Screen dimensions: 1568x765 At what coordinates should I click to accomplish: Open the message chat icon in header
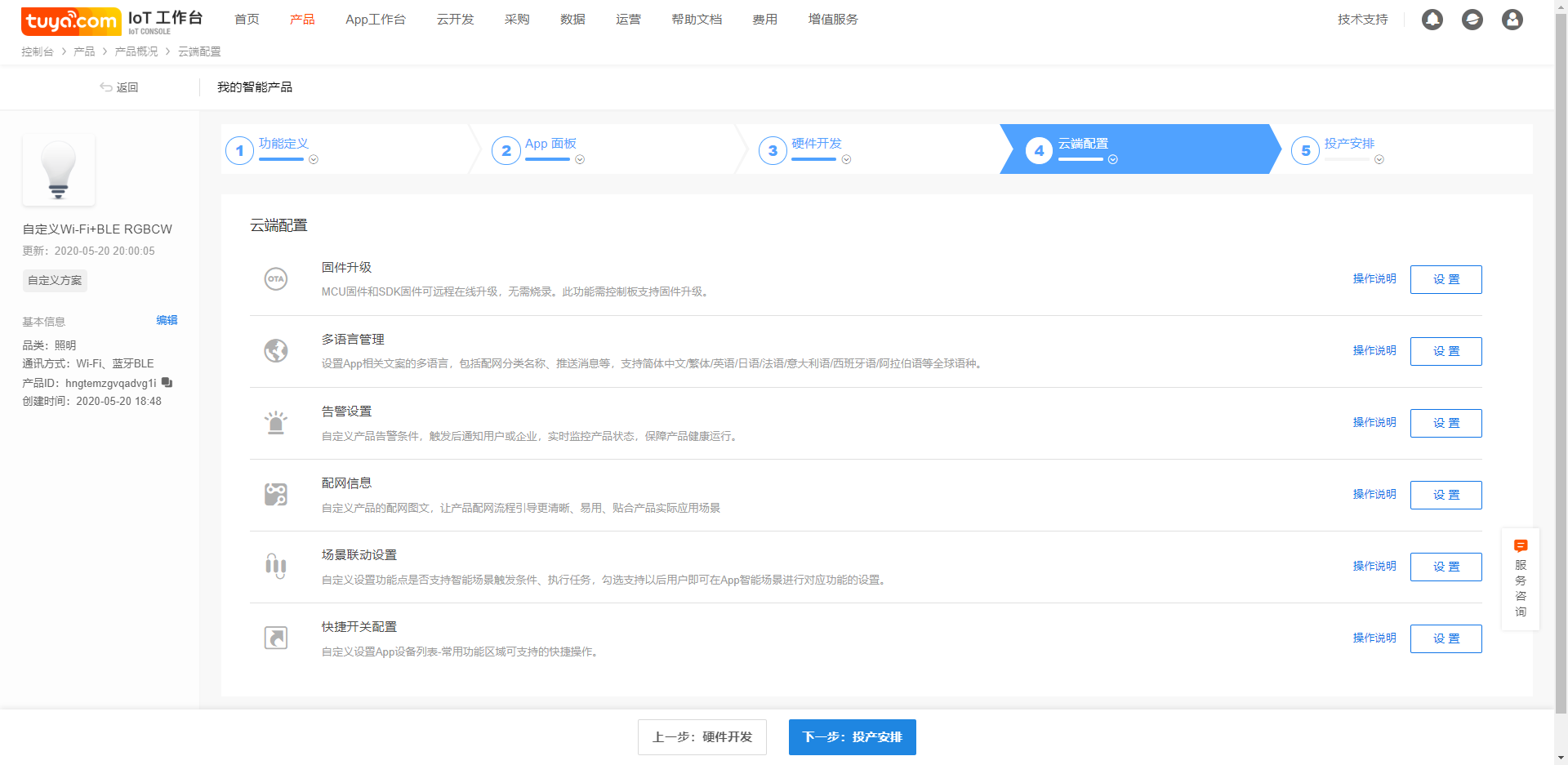click(1472, 20)
